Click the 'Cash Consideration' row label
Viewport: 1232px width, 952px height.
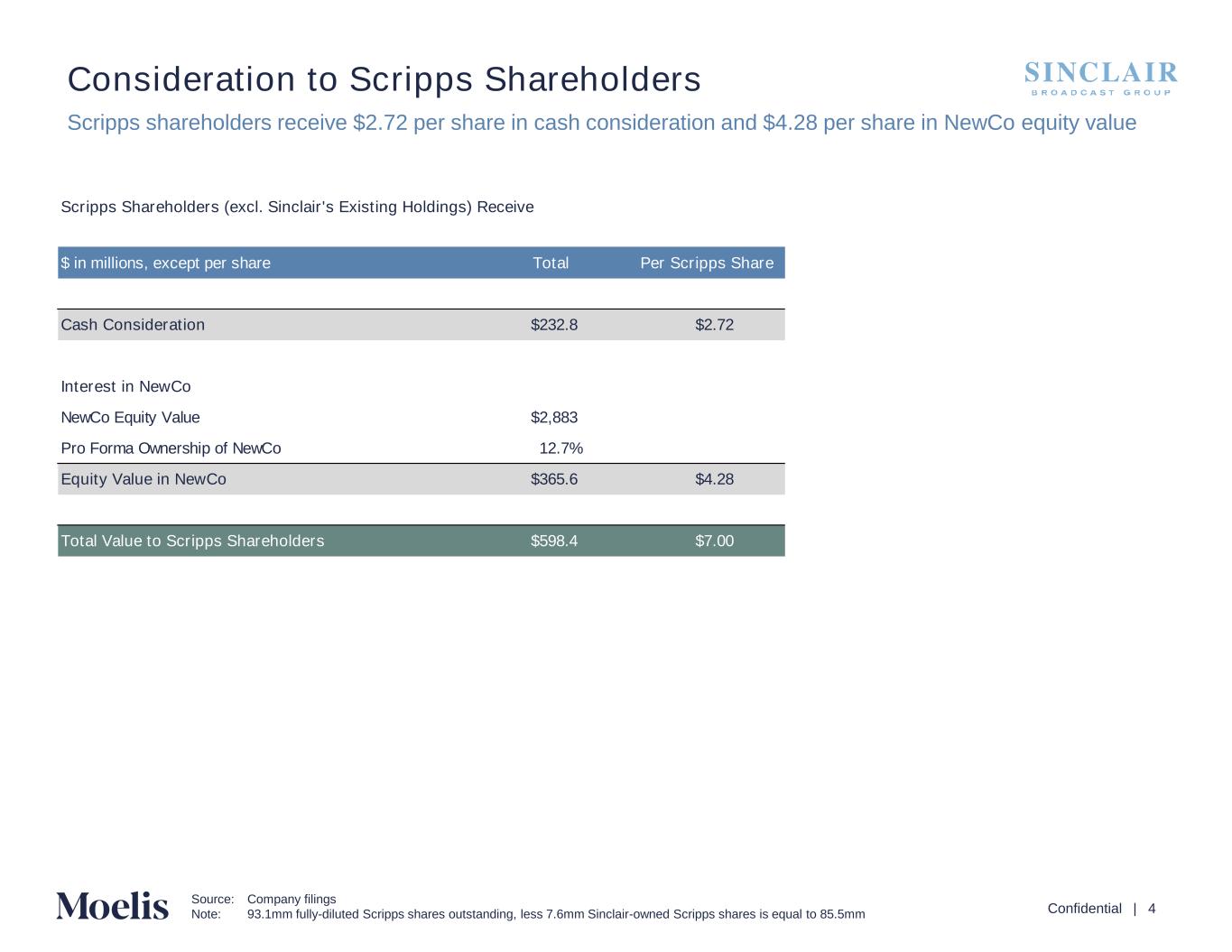pos(133,325)
